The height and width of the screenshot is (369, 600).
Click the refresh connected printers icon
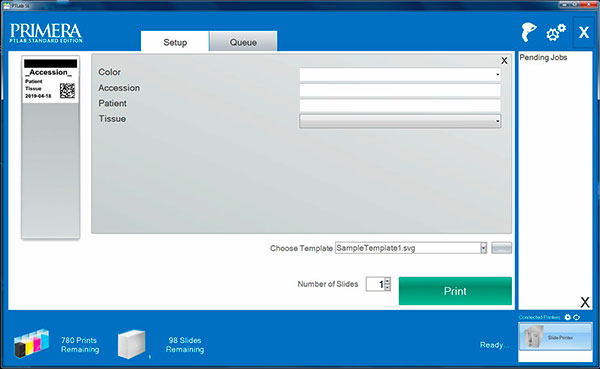(576, 317)
